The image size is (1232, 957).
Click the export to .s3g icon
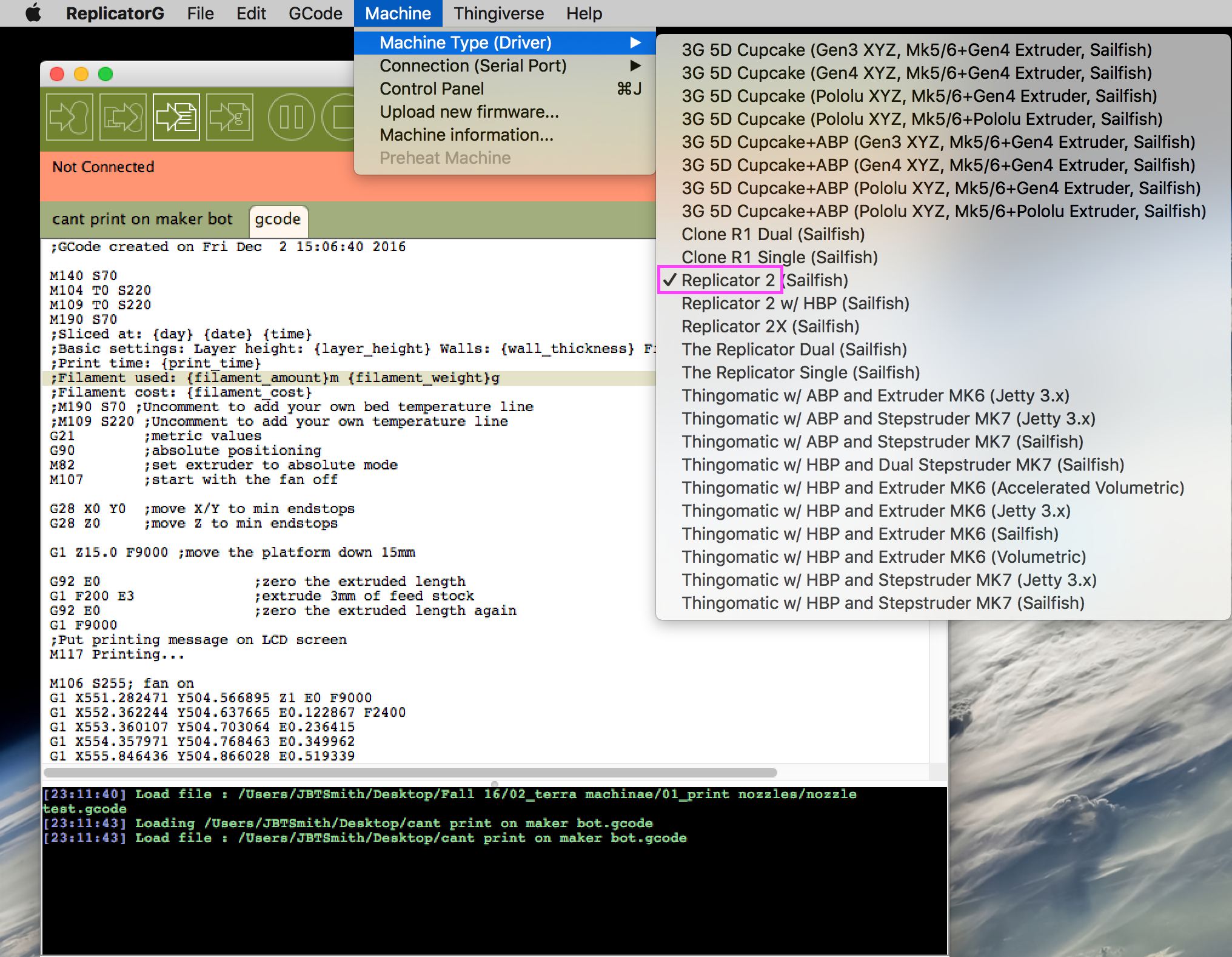click(229, 117)
